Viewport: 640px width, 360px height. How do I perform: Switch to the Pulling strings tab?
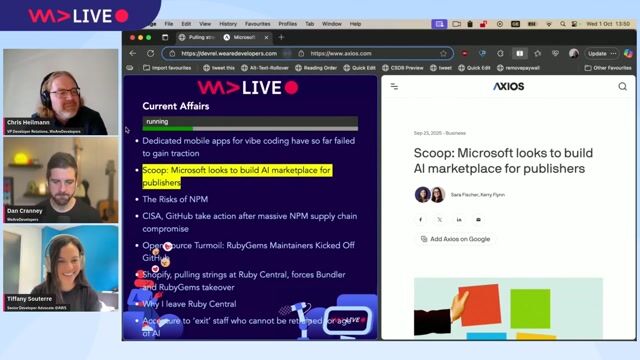(x=197, y=38)
